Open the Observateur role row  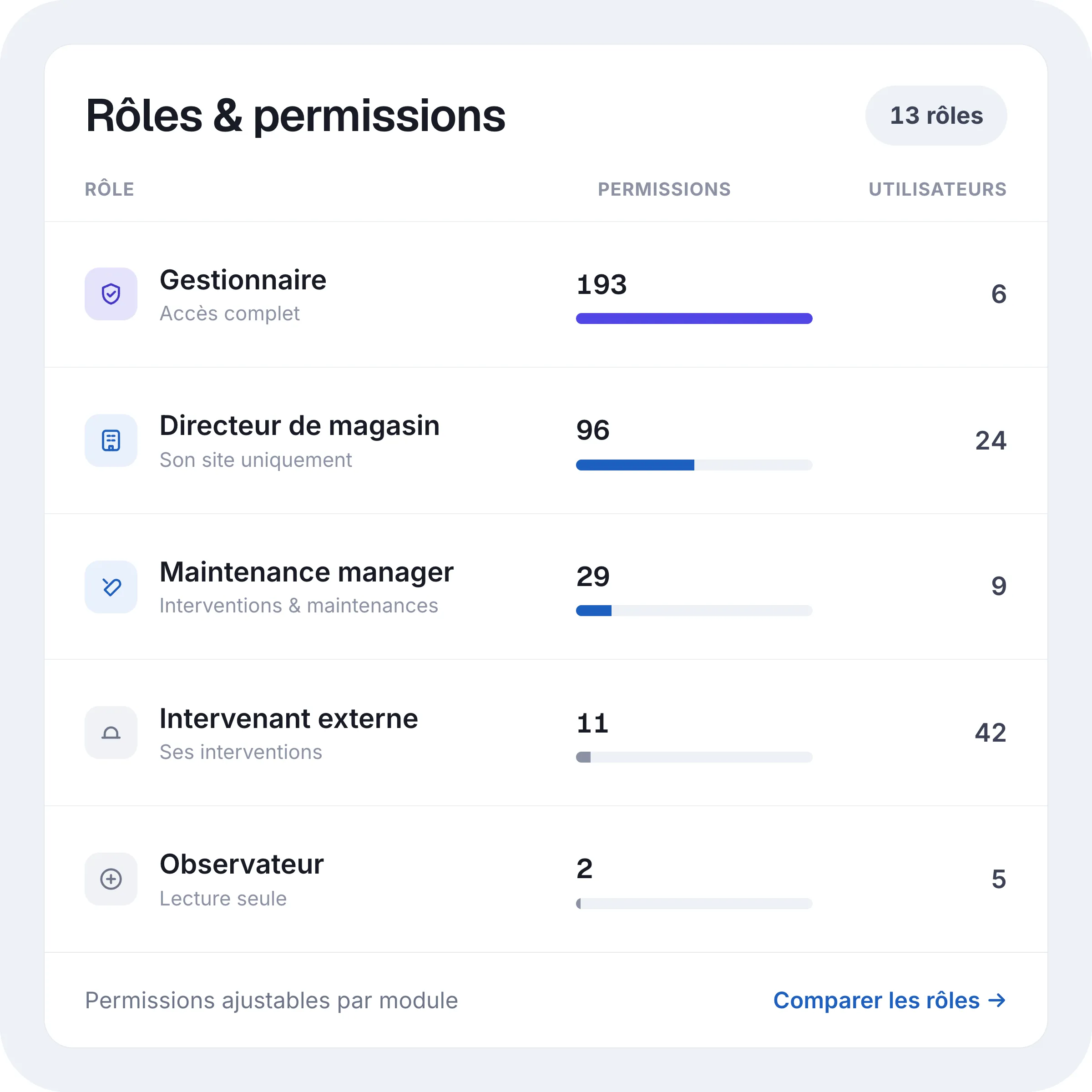(x=546, y=879)
